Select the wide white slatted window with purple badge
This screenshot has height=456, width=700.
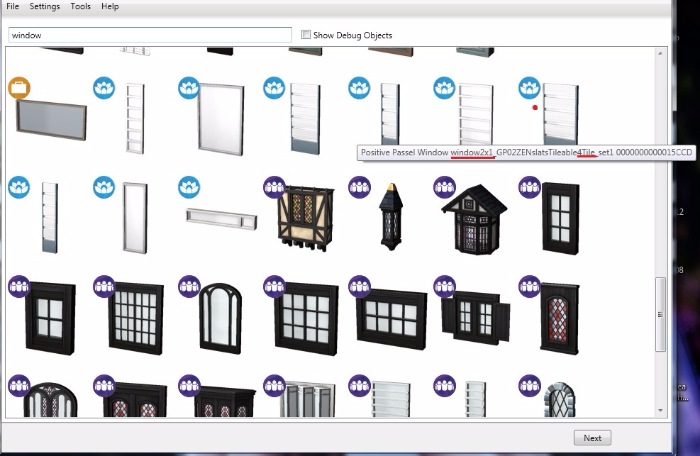(x=391, y=399)
